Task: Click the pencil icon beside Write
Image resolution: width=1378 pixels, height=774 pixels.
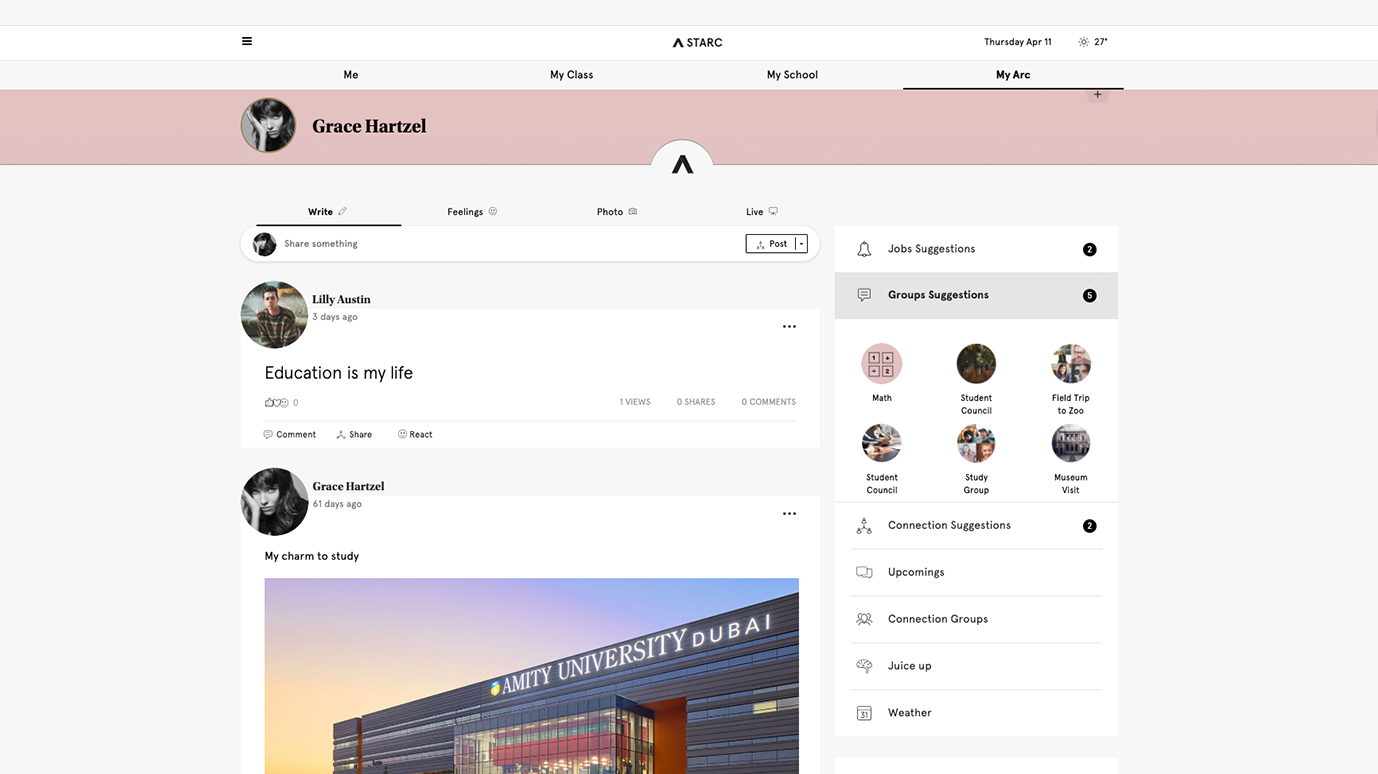Action: point(342,212)
